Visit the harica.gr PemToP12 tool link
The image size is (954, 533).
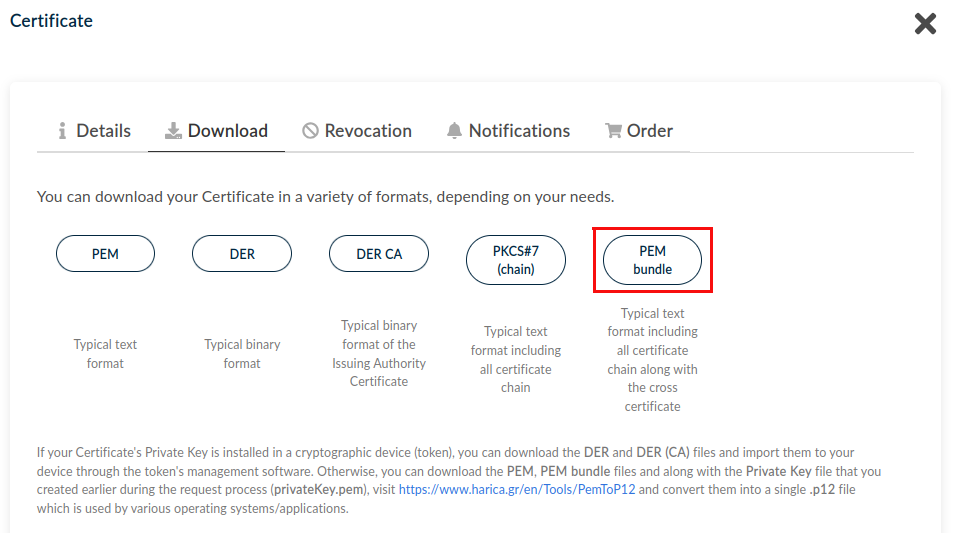coord(518,490)
